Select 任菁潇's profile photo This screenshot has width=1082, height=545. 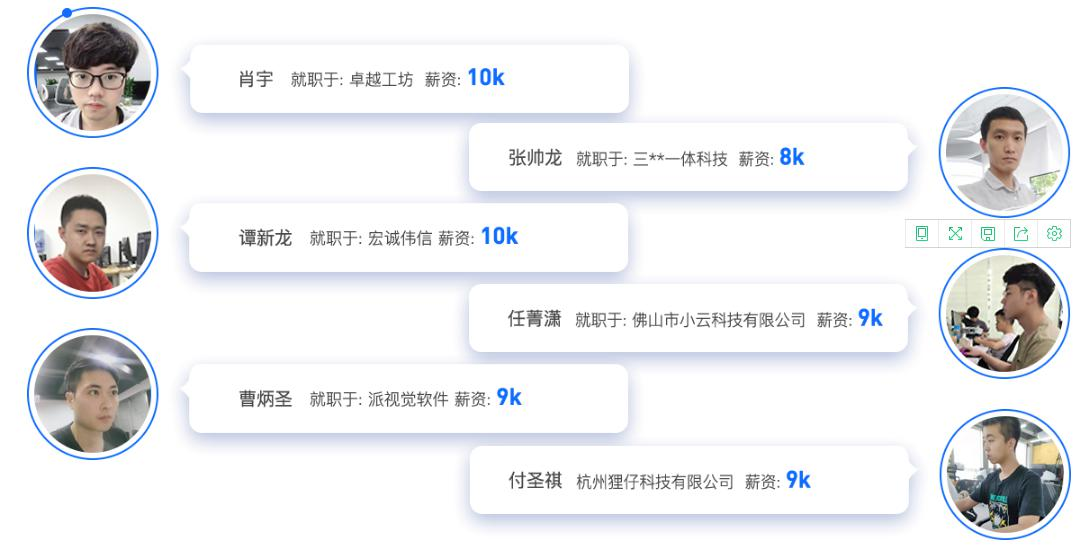[1004, 313]
